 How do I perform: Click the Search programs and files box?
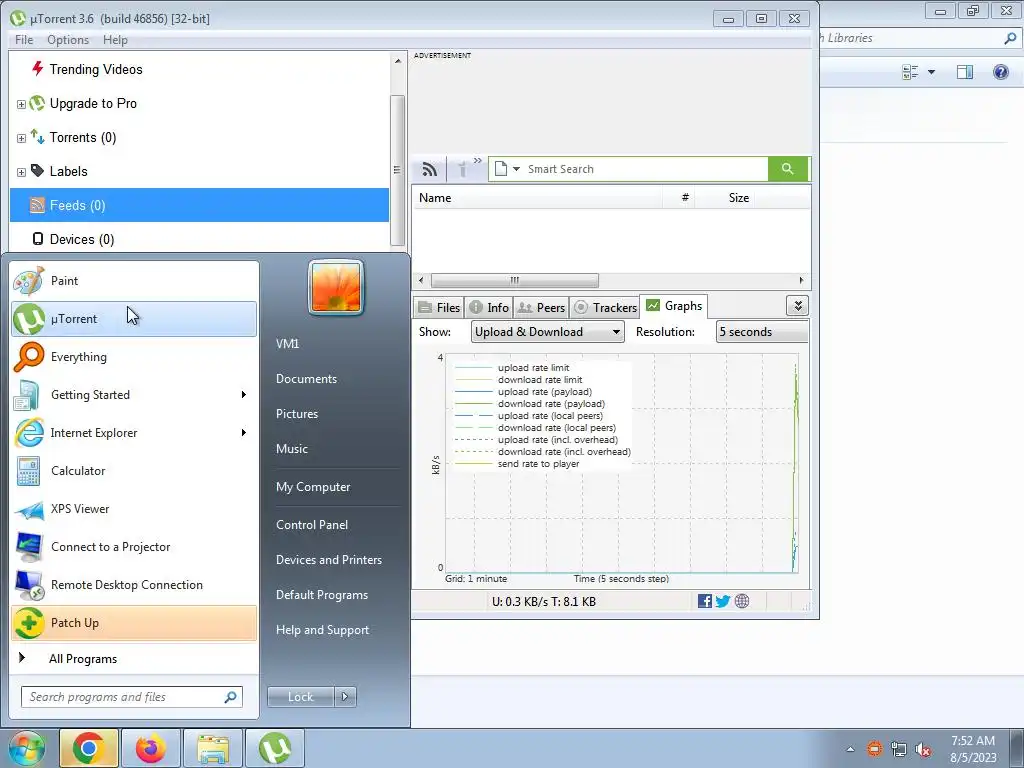tap(131, 697)
